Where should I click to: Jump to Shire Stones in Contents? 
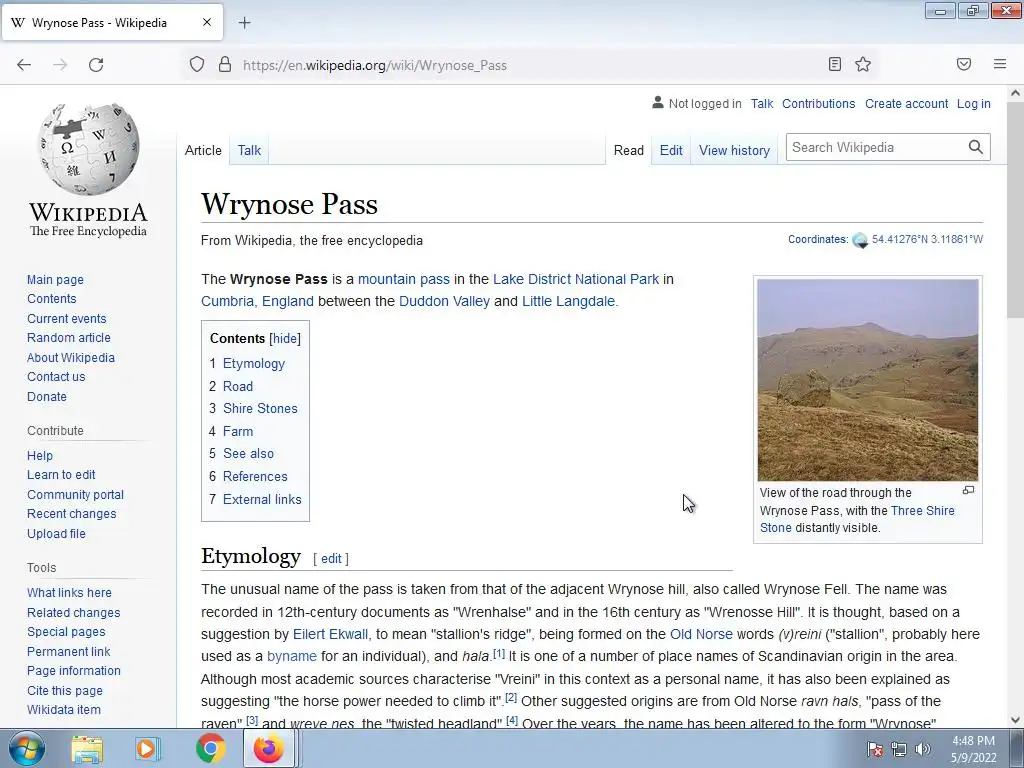coord(260,409)
